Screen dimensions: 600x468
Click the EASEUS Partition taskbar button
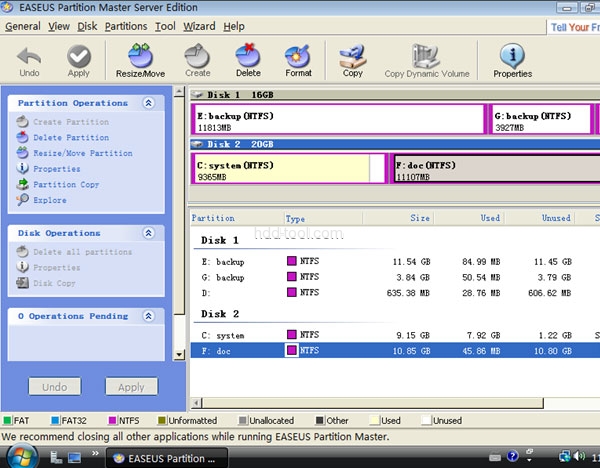pyautogui.click(x=166, y=458)
